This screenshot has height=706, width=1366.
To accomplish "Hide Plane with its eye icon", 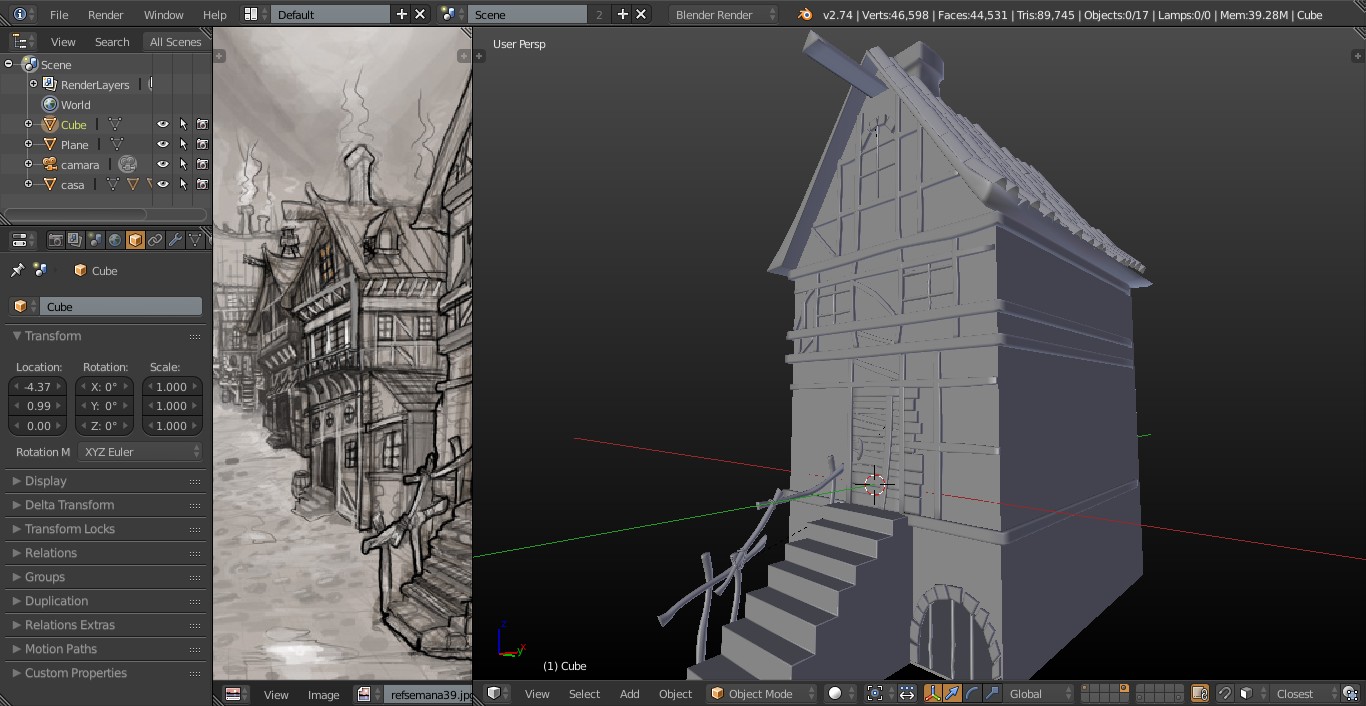I will [163, 144].
